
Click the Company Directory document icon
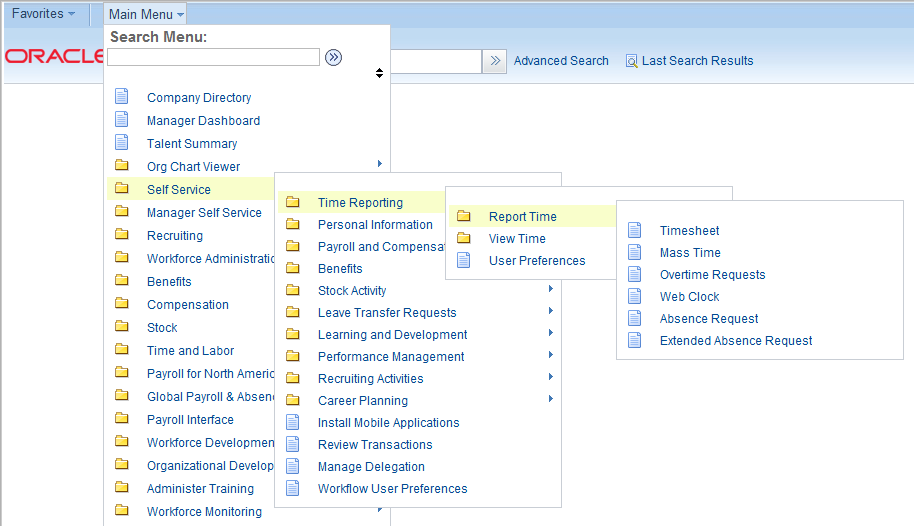tap(122, 96)
